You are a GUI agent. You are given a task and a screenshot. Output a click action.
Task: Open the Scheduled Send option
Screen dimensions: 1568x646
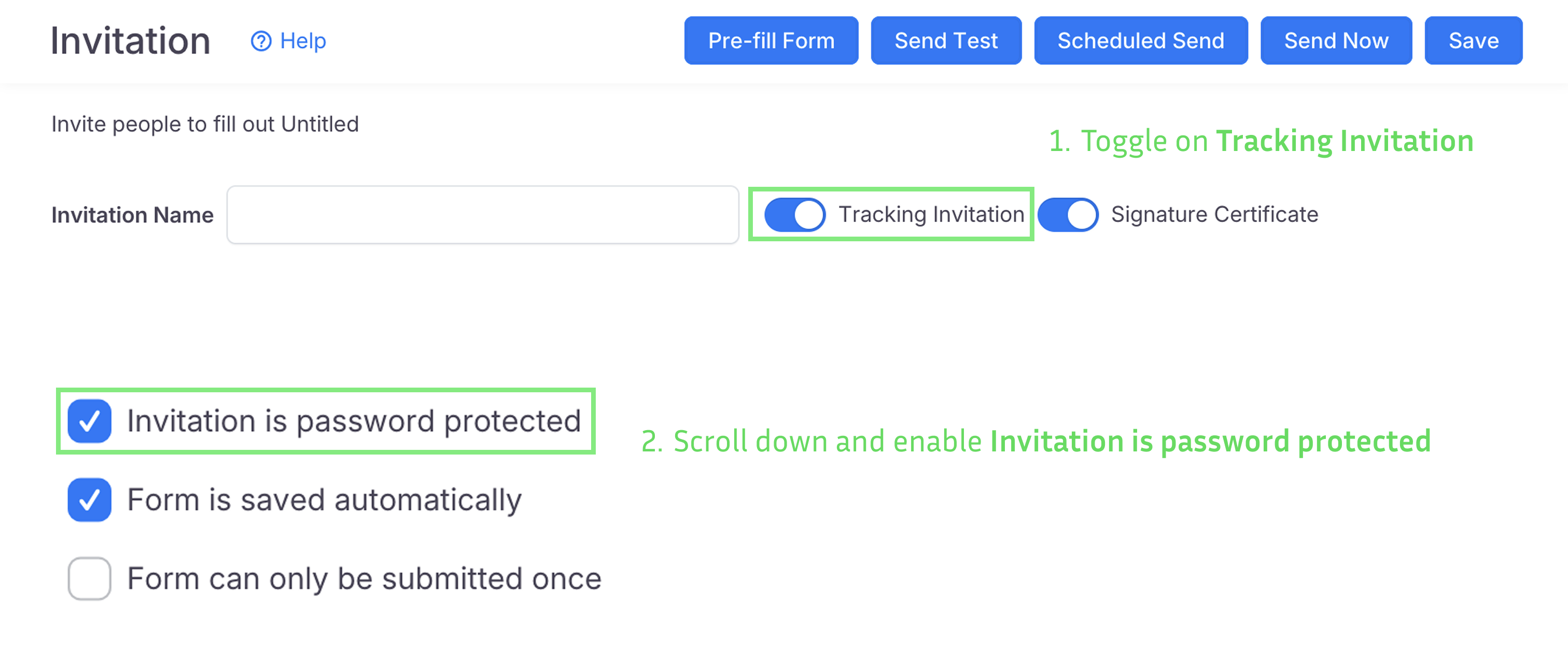(1140, 41)
